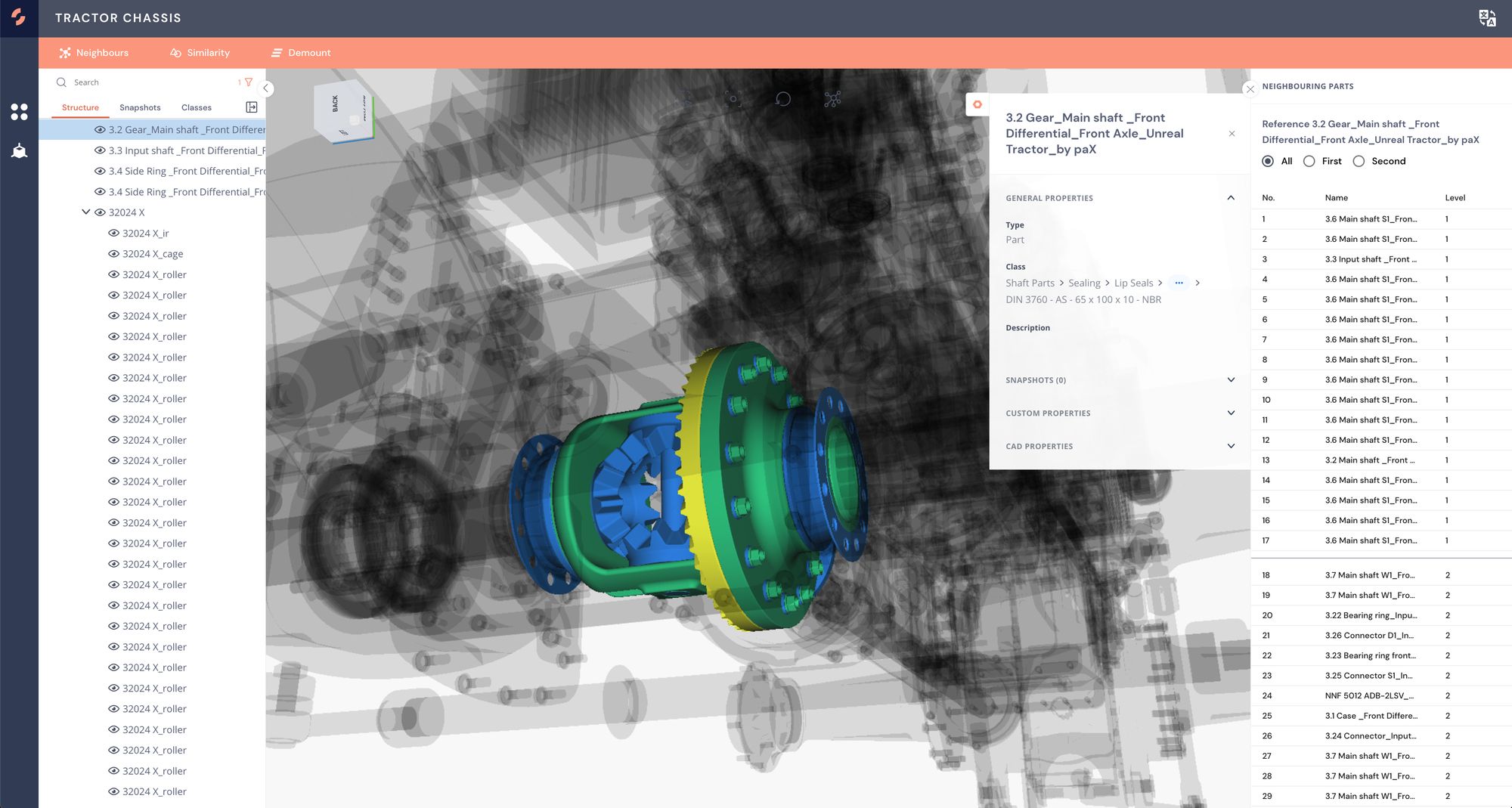The height and width of the screenshot is (808, 1512).
Task: Expand the Custom Properties section
Action: [1231, 413]
